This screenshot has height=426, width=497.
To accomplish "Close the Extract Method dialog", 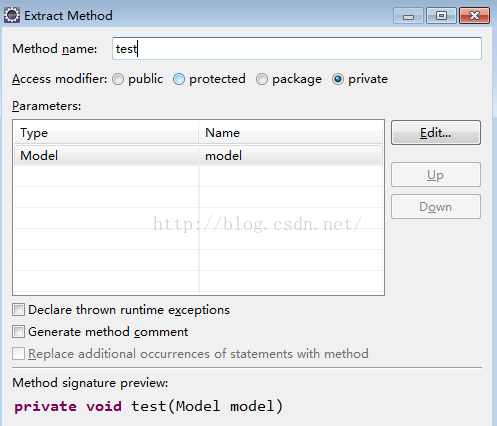I will coord(474,16).
